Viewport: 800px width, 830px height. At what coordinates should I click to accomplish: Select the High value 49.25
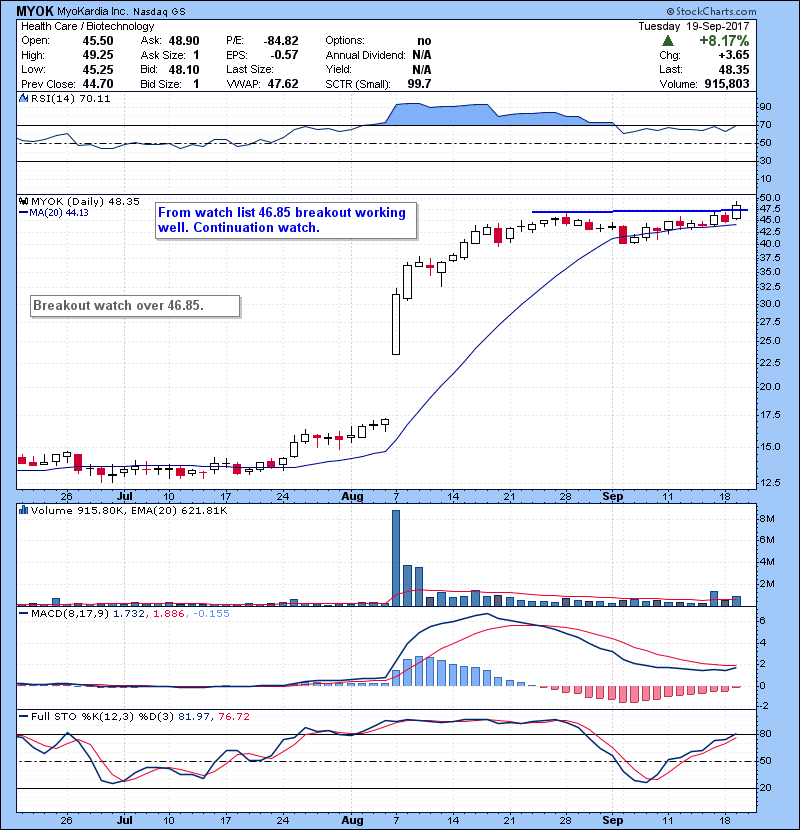(x=98, y=55)
